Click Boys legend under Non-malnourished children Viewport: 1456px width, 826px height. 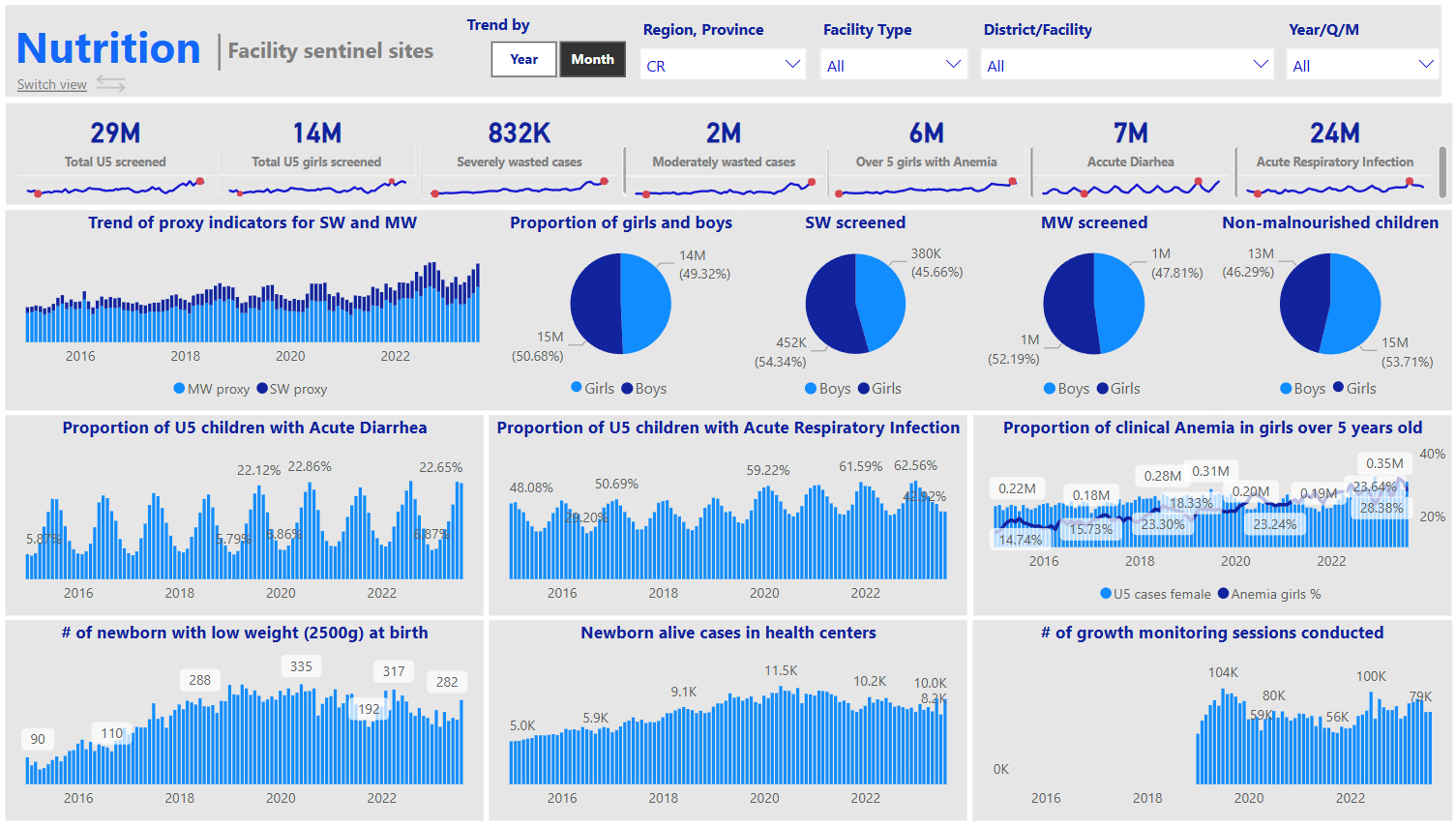tap(1301, 388)
